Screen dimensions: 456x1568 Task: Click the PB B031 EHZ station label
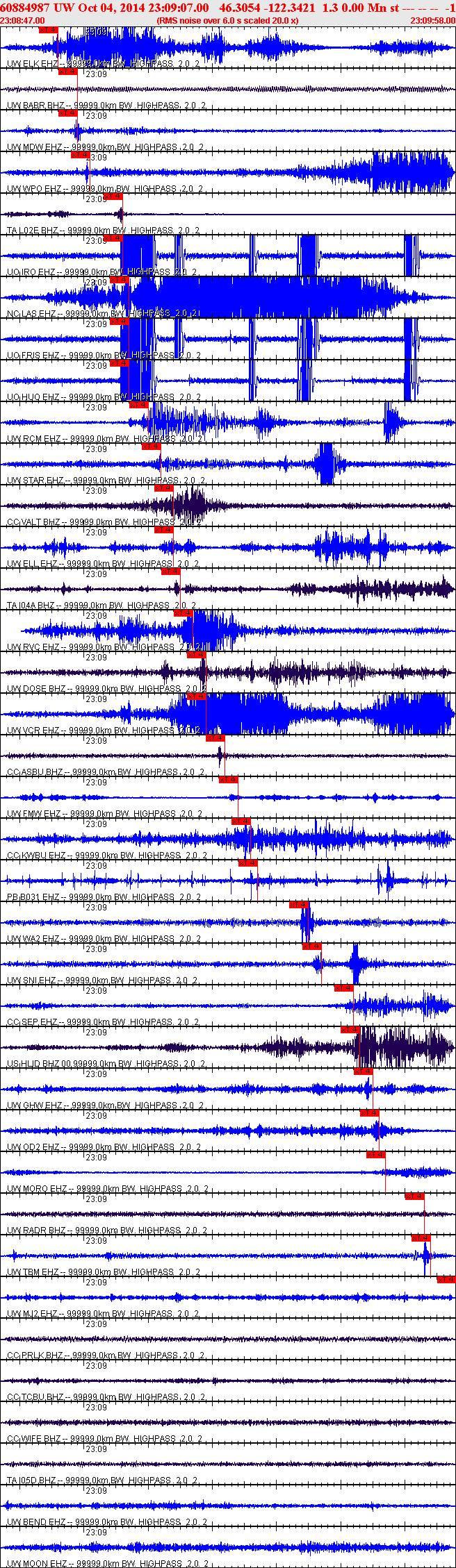click(x=104, y=897)
